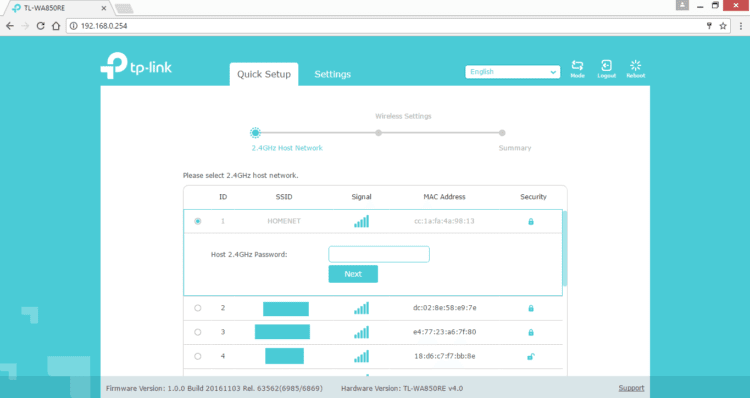Click signal bars of network 3

coord(362,332)
